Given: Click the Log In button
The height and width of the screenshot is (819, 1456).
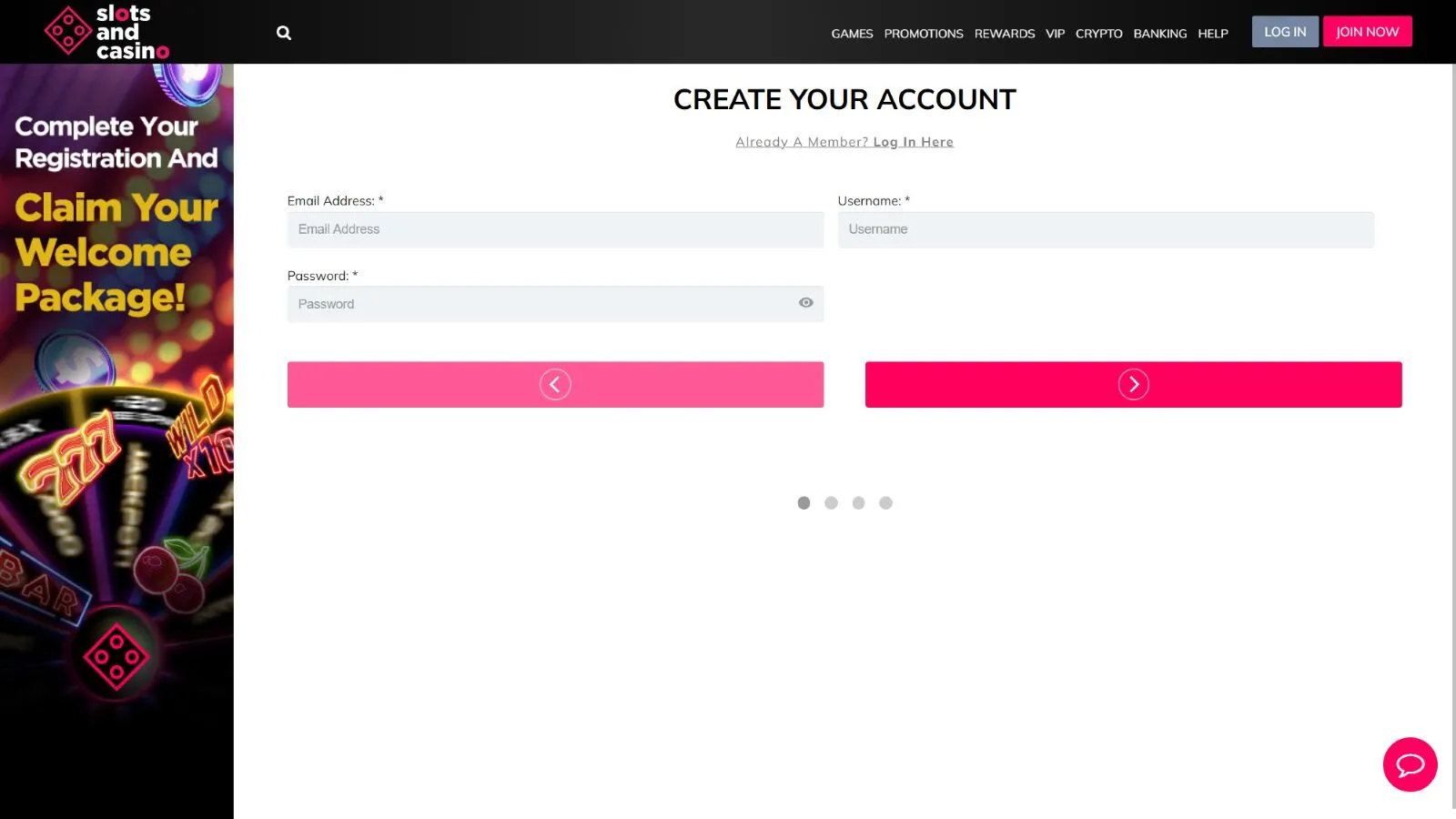Looking at the screenshot, I should (x=1284, y=32).
